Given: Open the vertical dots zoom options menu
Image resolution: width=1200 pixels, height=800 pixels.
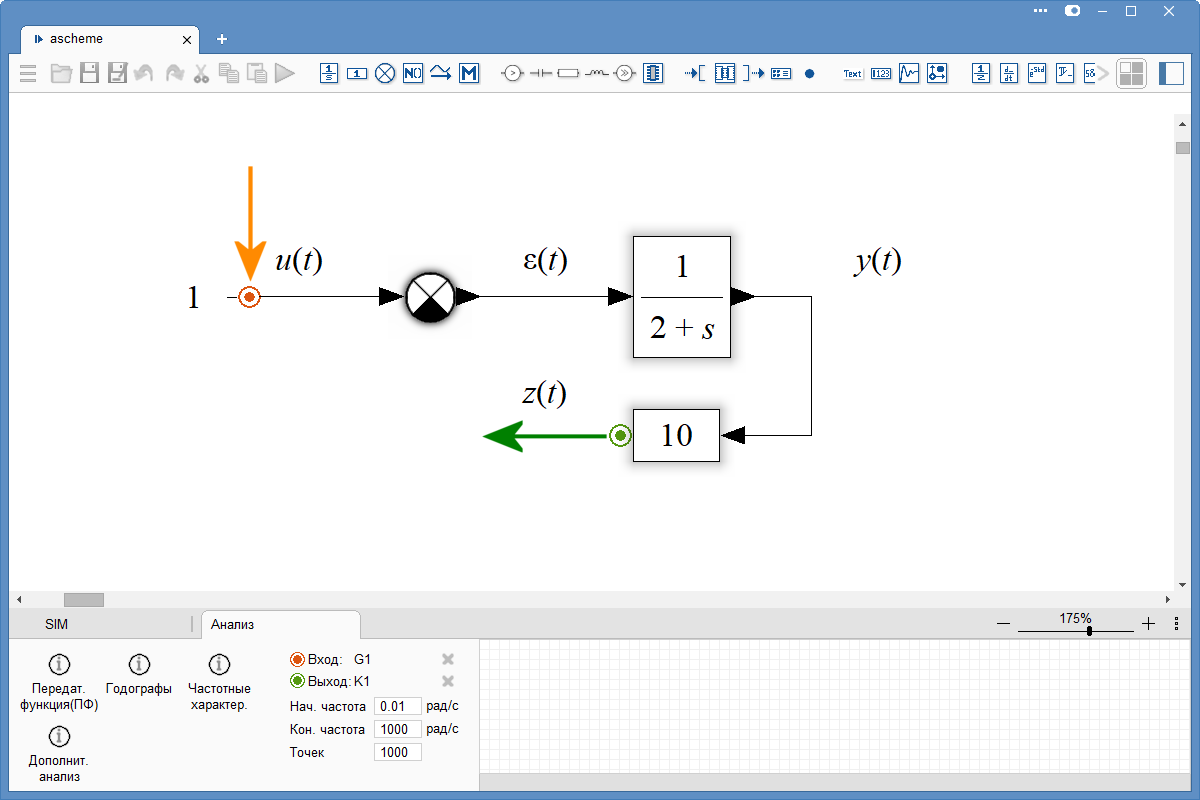Looking at the screenshot, I should (1176, 623).
